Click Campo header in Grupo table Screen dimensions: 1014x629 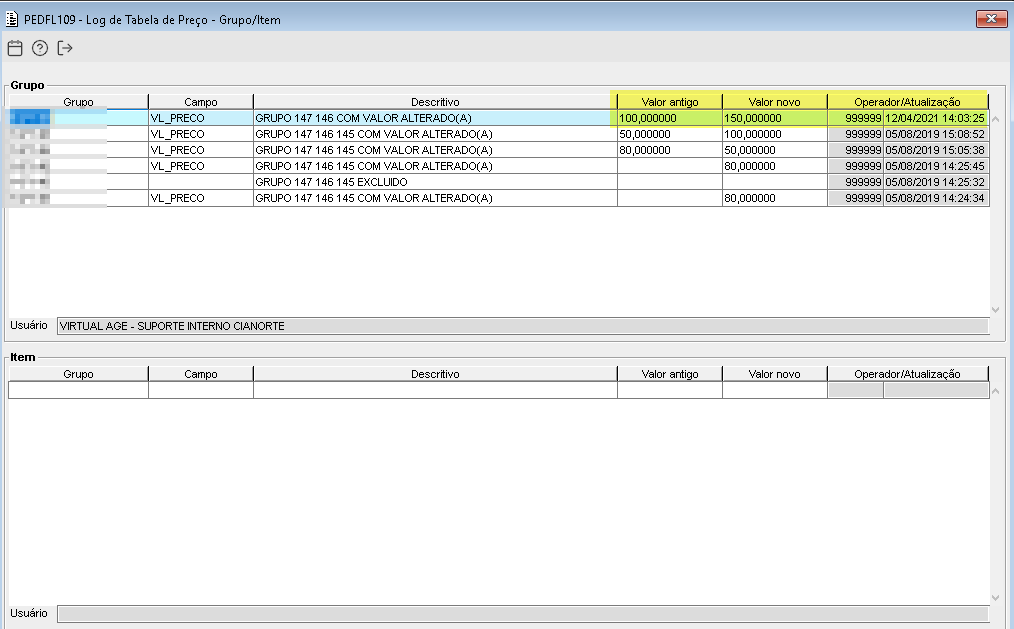click(200, 101)
